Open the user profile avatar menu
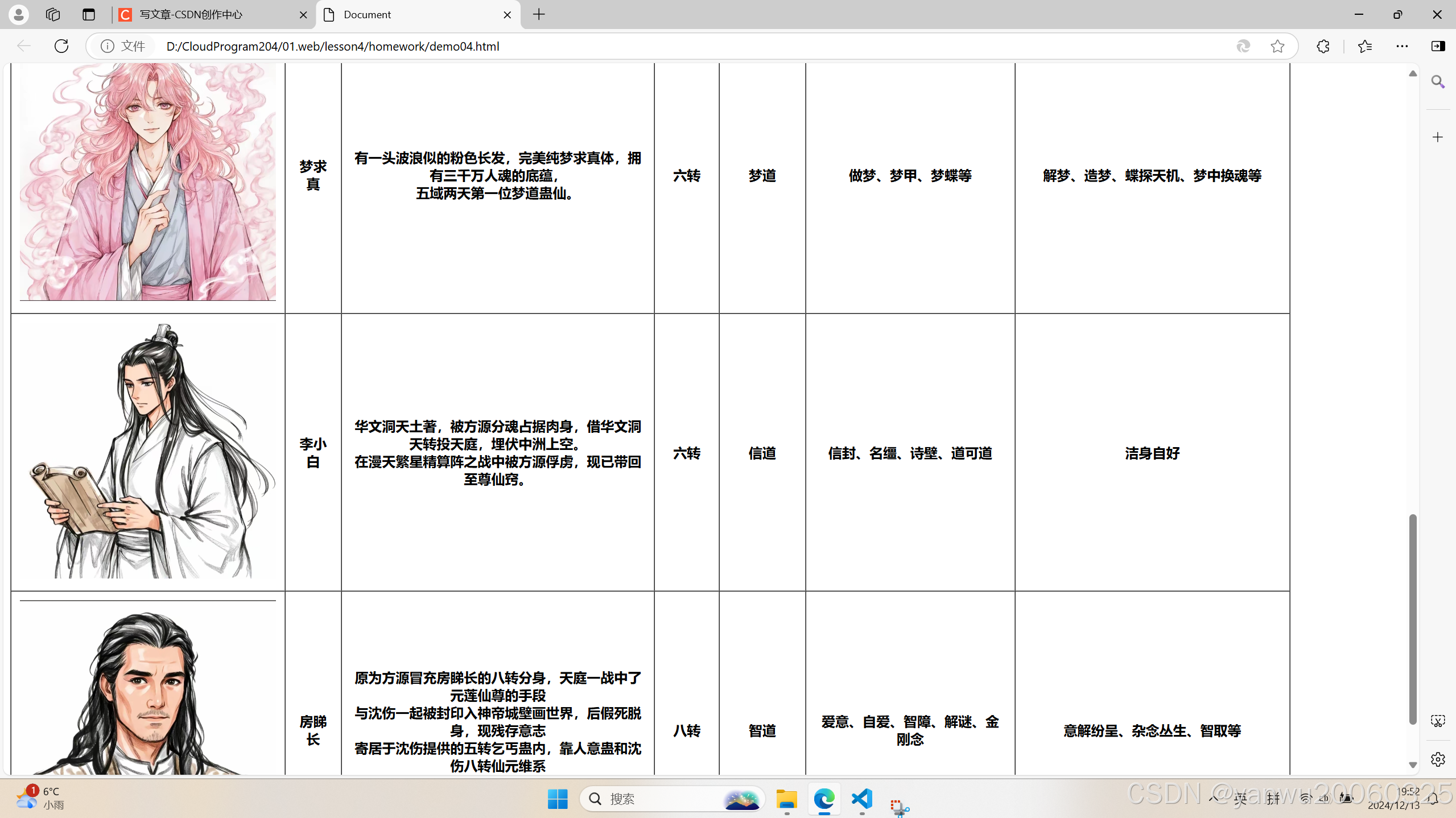 point(19,14)
